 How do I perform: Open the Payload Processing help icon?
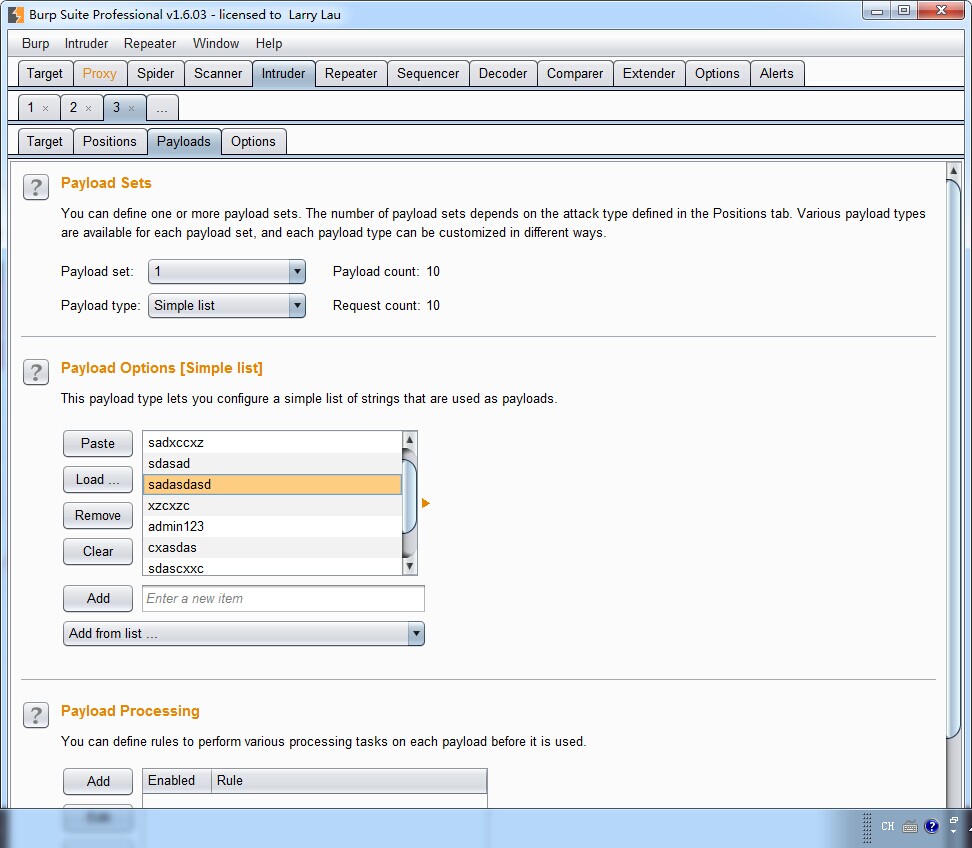click(x=36, y=715)
